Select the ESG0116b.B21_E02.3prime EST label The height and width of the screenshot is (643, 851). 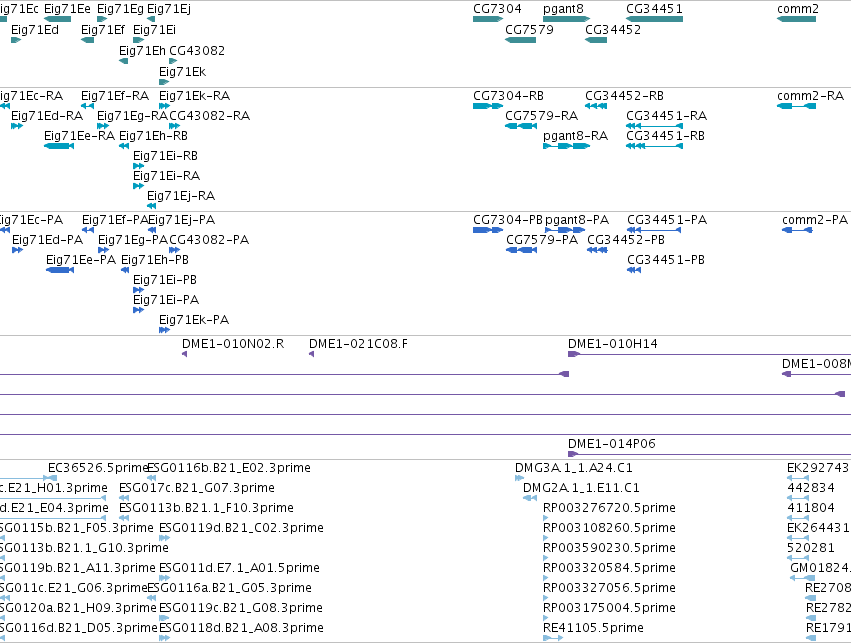point(229,468)
